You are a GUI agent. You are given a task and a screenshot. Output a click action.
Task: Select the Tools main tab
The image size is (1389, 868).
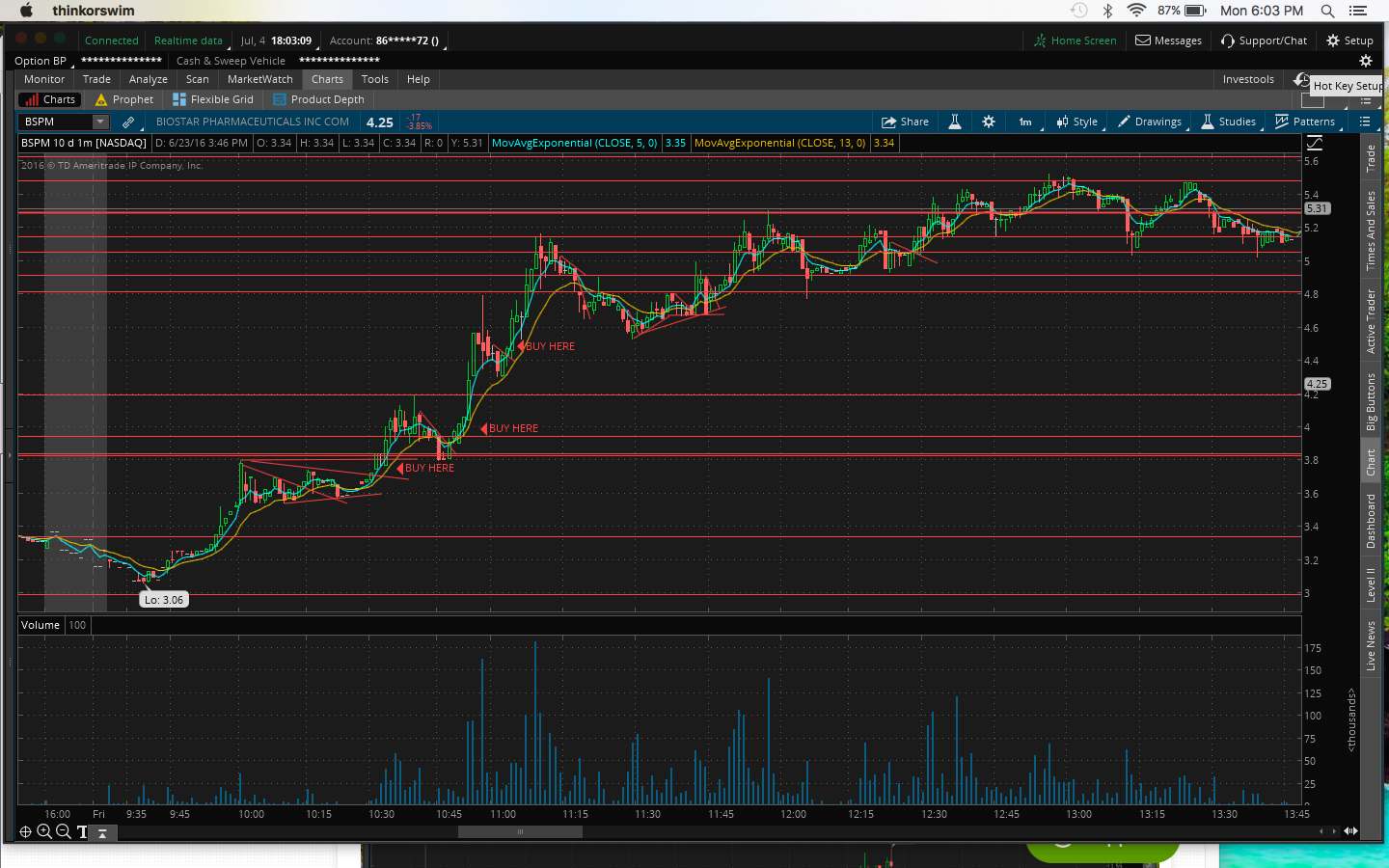[375, 79]
